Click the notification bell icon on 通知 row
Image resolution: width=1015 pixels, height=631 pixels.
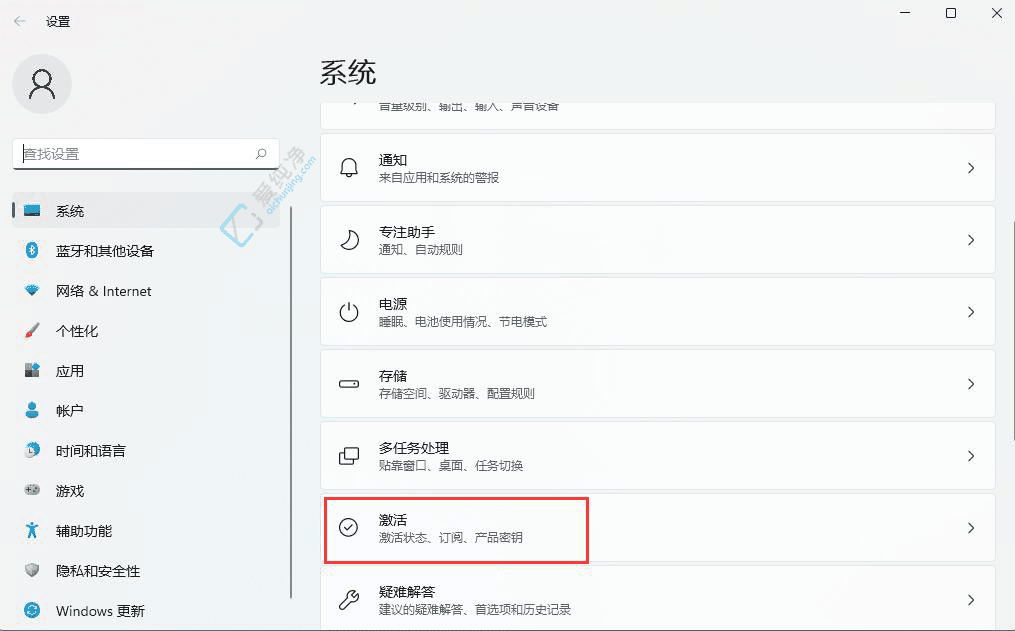(x=348, y=167)
